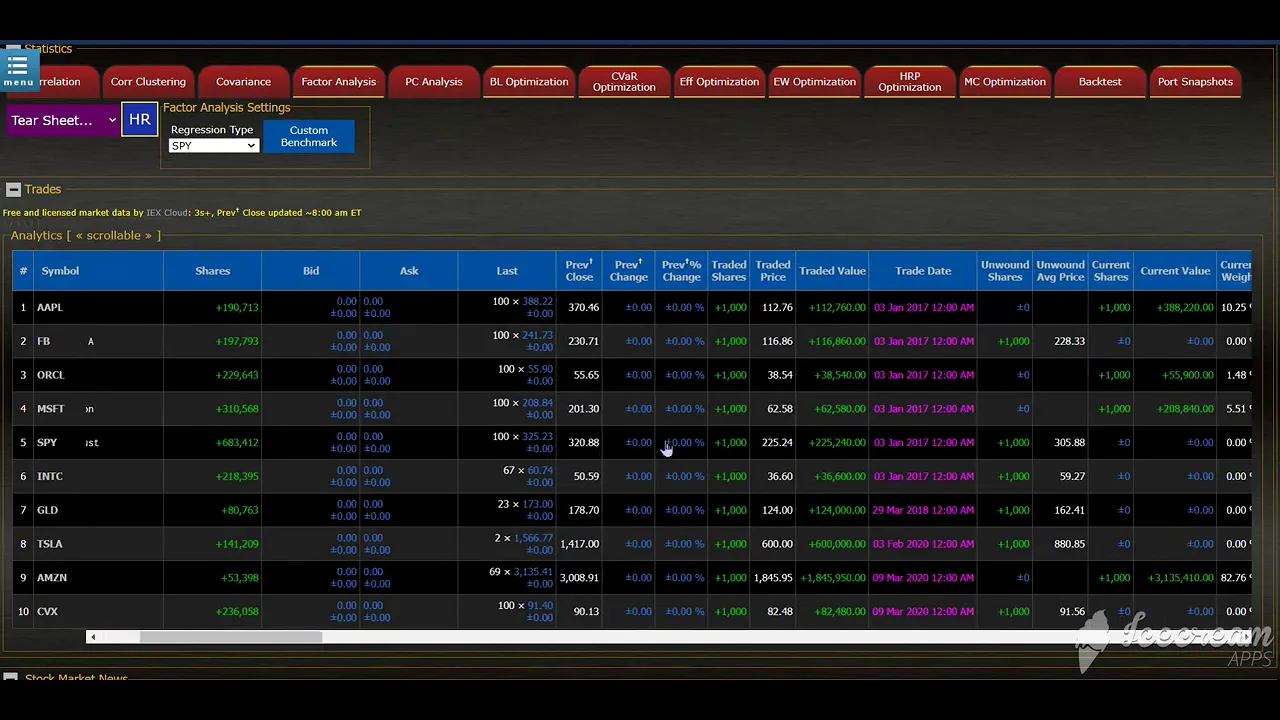Screen dimensions: 1280x720
Task: Click prev close value 1,417.00
Action: (580, 544)
